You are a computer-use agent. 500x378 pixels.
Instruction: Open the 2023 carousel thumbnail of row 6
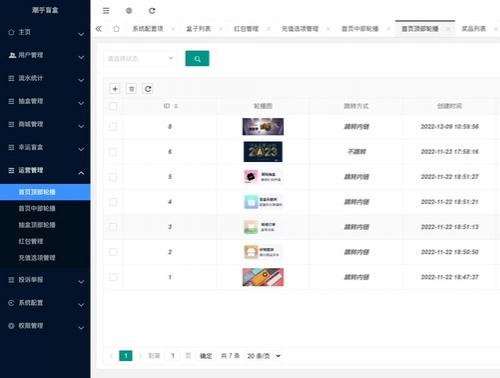(263, 152)
